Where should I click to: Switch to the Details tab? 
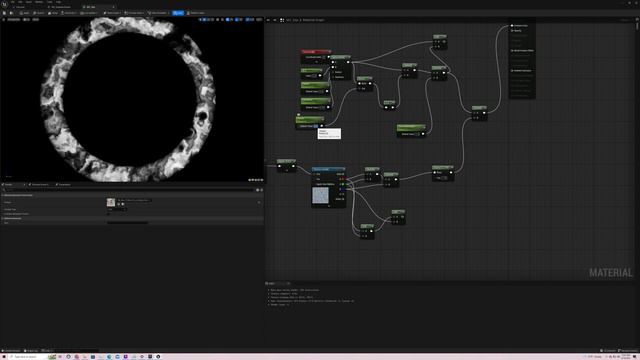coord(9,184)
